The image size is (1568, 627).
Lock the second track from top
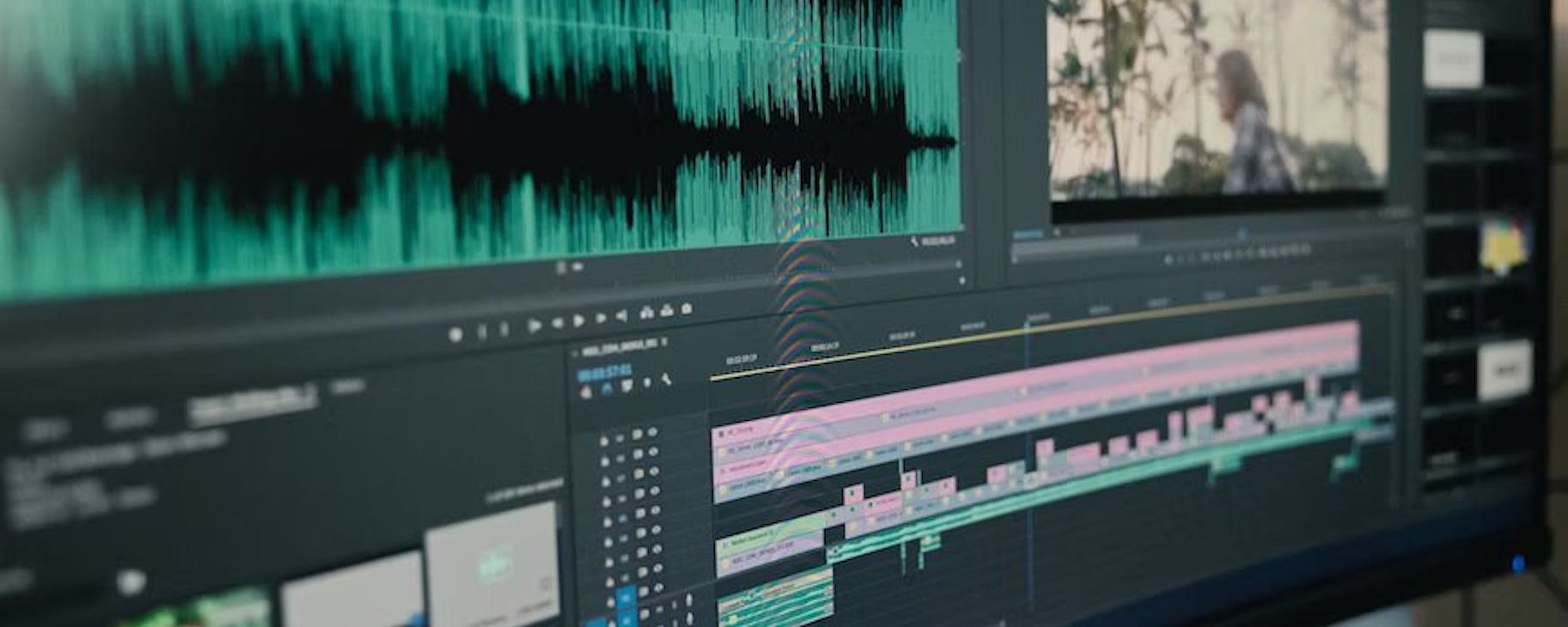click(x=605, y=462)
